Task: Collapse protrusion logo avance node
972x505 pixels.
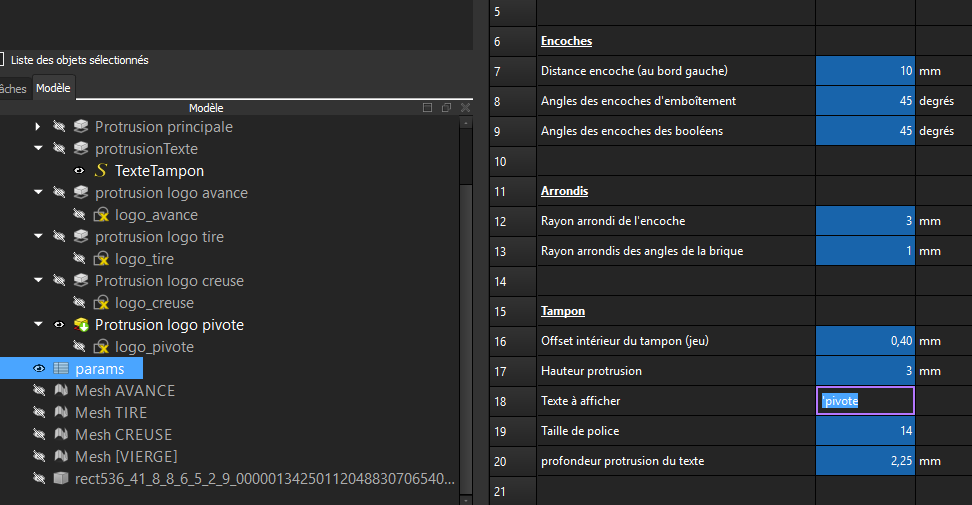Action: (38, 193)
